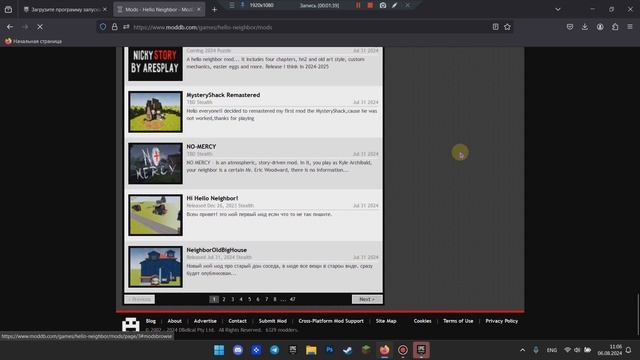
Task: Open tracking protection shield icon
Action: click(103, 27)
